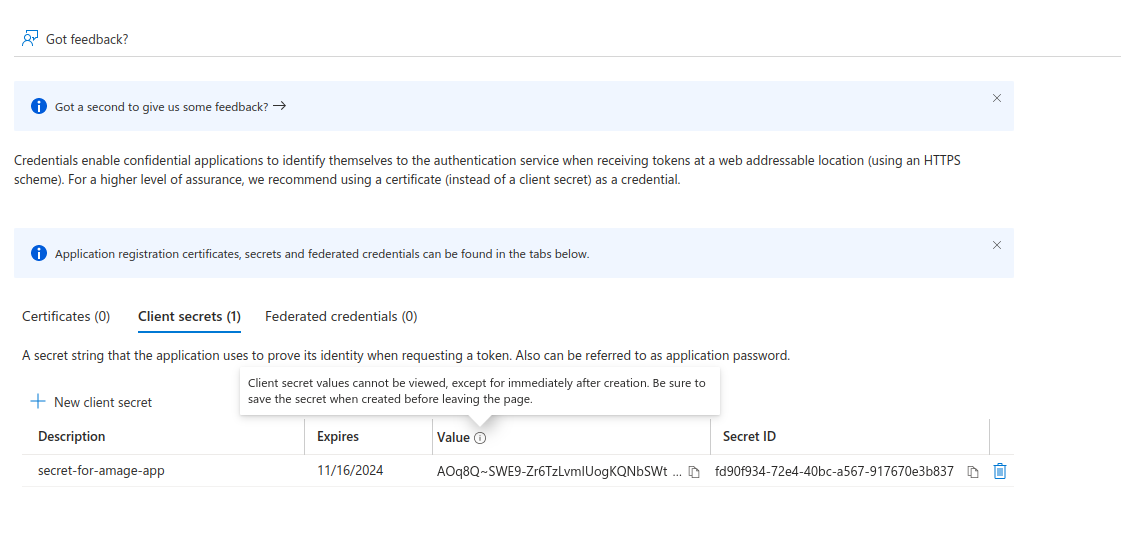The width and height of the screenshot is (1121, 551).
Task: Click the New client secret button
Action: tap(92, 402)
